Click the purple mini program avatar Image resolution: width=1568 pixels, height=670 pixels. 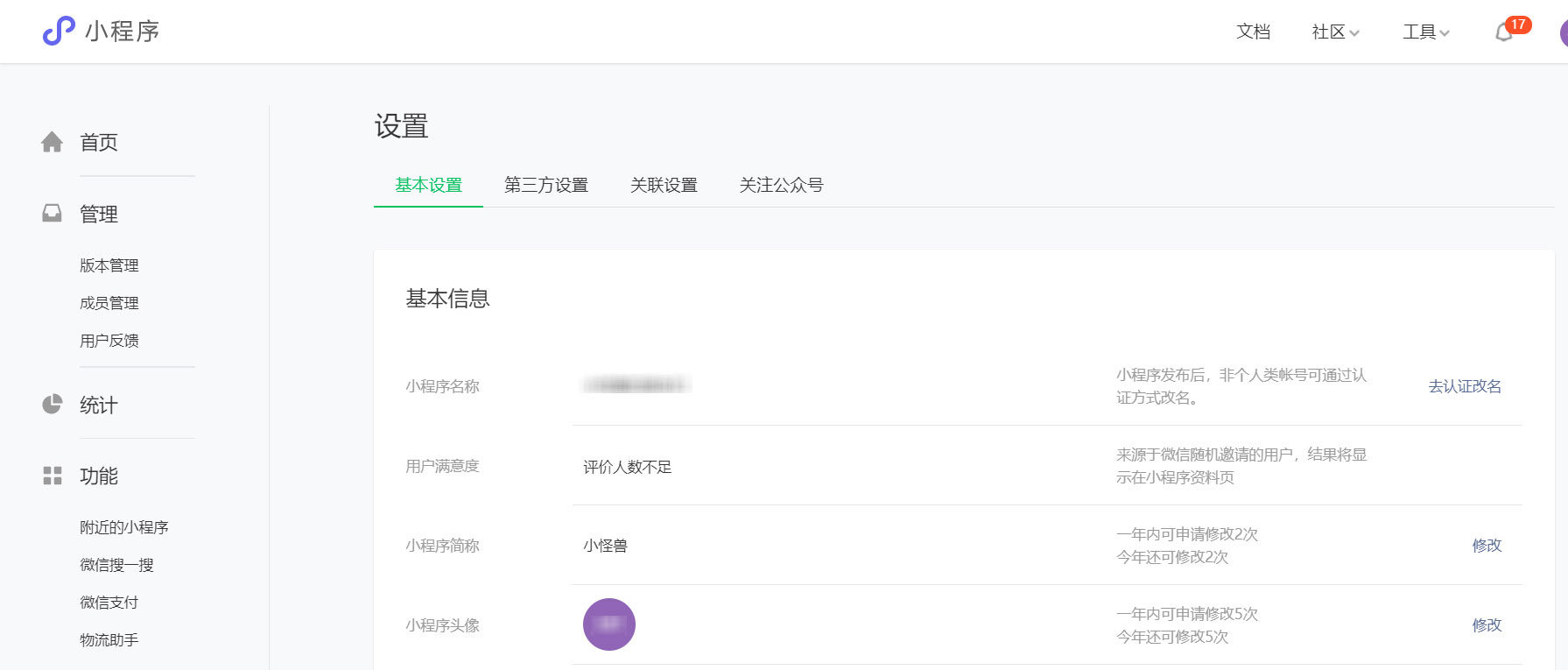(608, 624)
